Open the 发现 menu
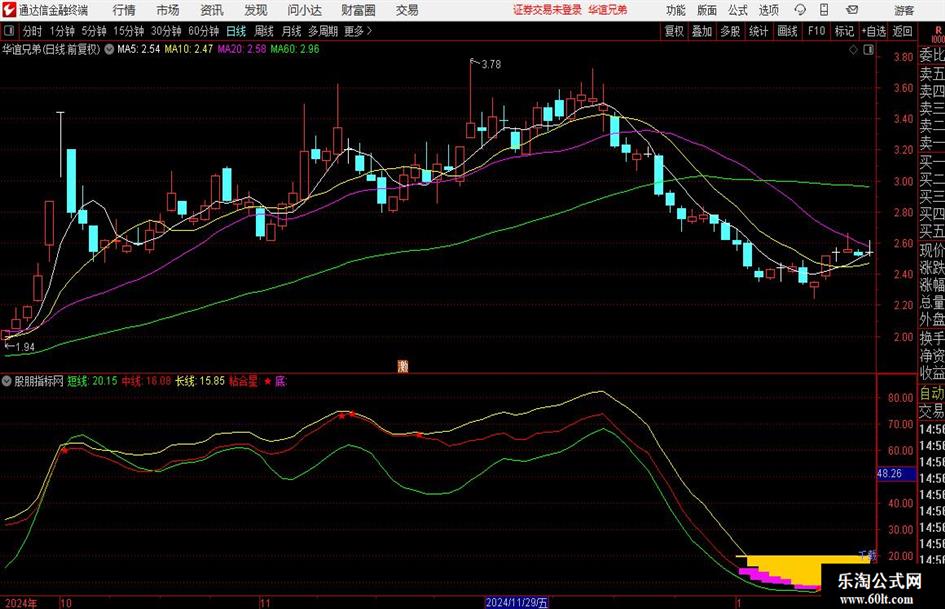The height and width of the screenshot is (609, 945). [x=256, y=10]
